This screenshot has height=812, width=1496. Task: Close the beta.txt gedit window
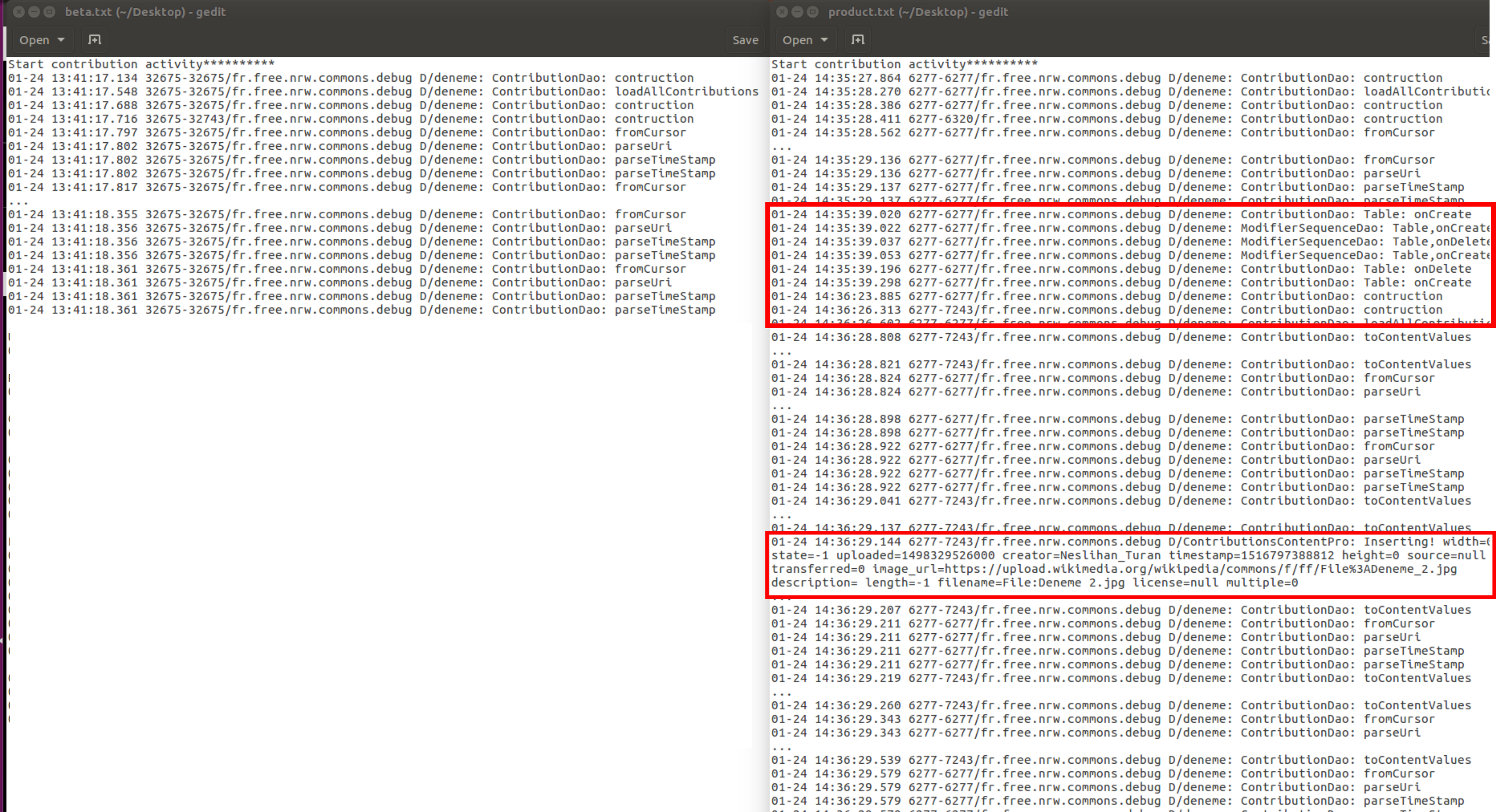pyautogui.click(x=18, y=12)
